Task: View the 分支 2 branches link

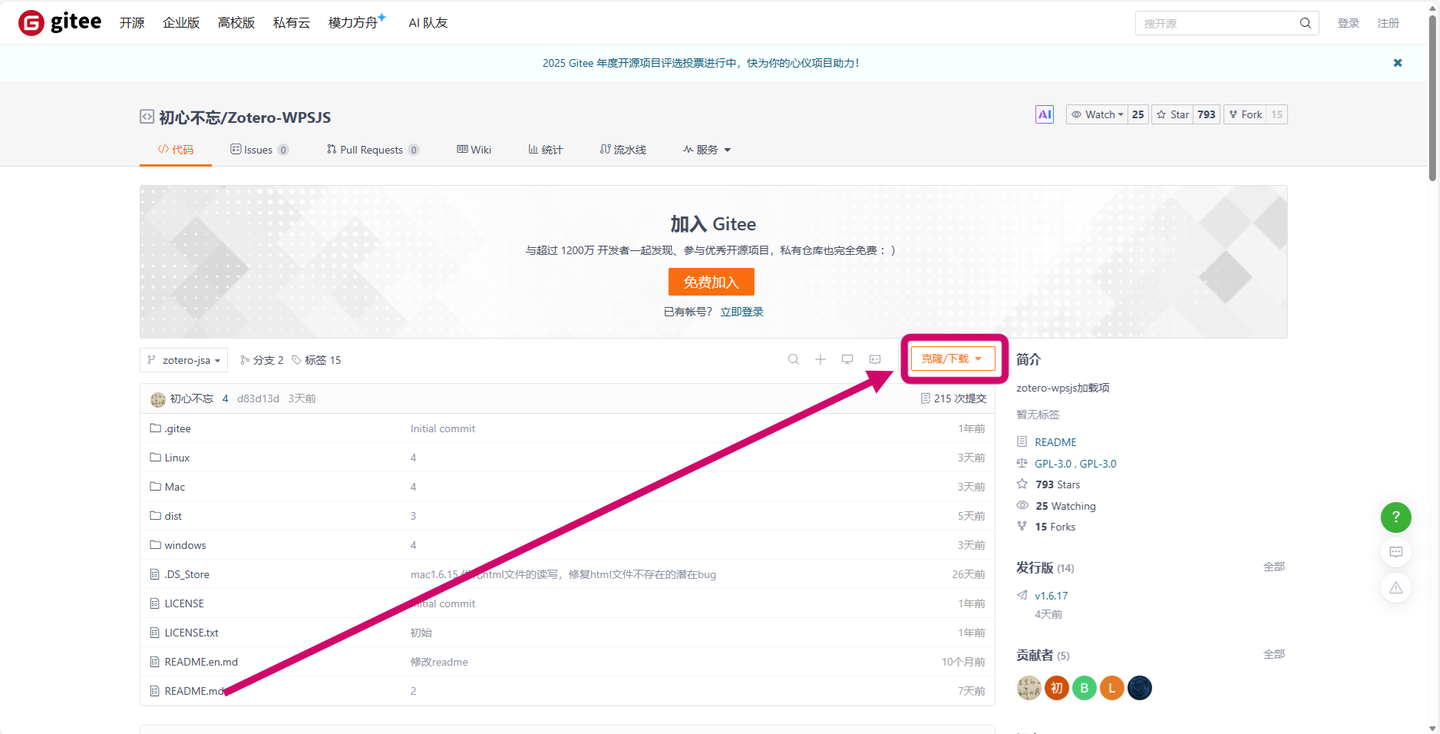Action: tap(262, 360)
